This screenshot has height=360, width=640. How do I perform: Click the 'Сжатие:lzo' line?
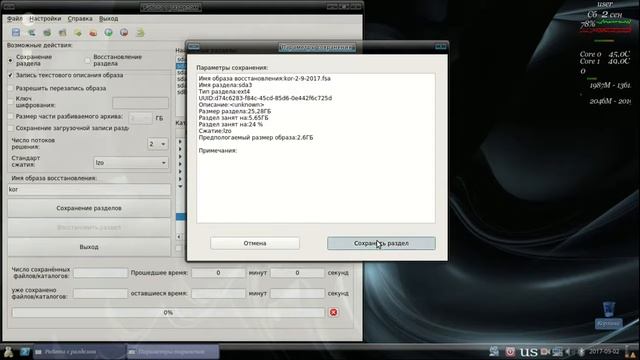click(215, 131)
